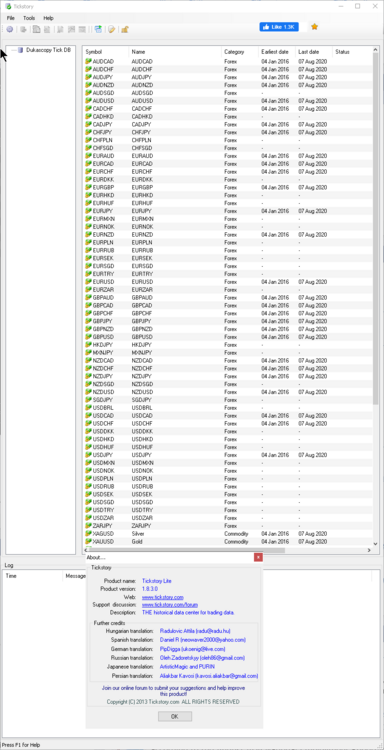
Task: Click Japanese translation credit 'ArtisticMagic and PURIN'
Action: (x=187, y=666)
